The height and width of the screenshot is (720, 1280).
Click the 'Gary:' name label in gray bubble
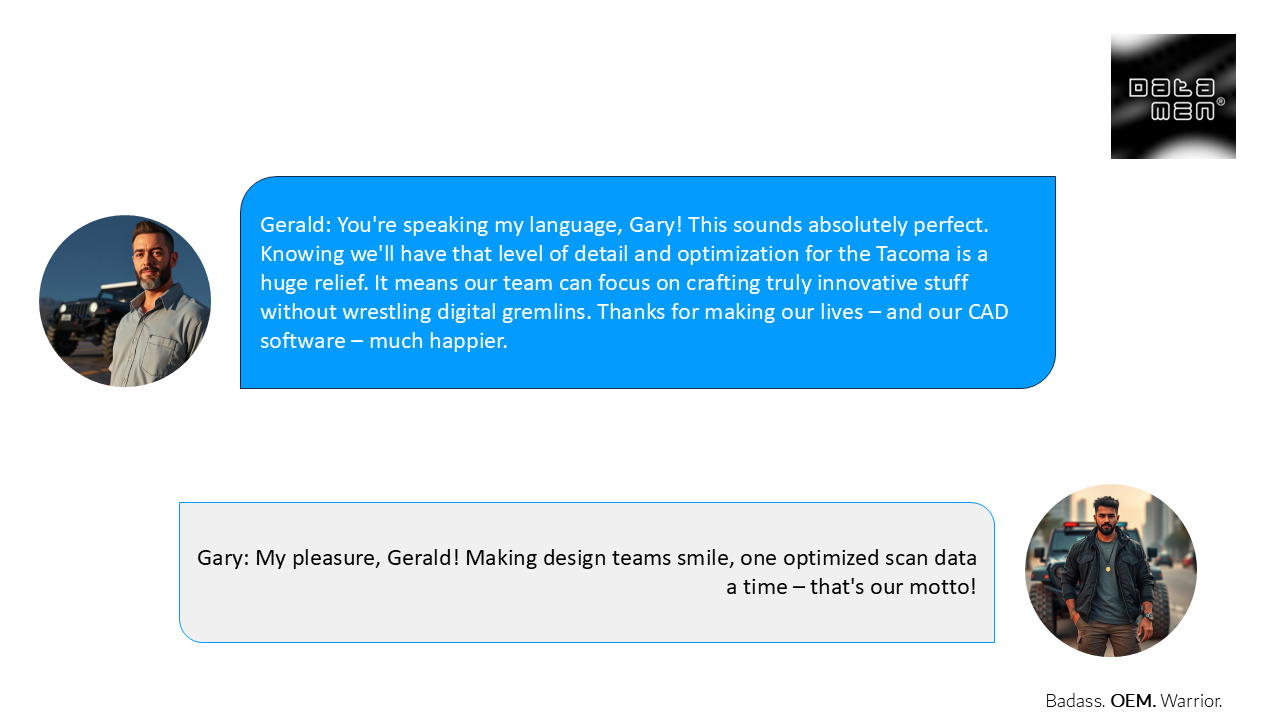(223, 558)
